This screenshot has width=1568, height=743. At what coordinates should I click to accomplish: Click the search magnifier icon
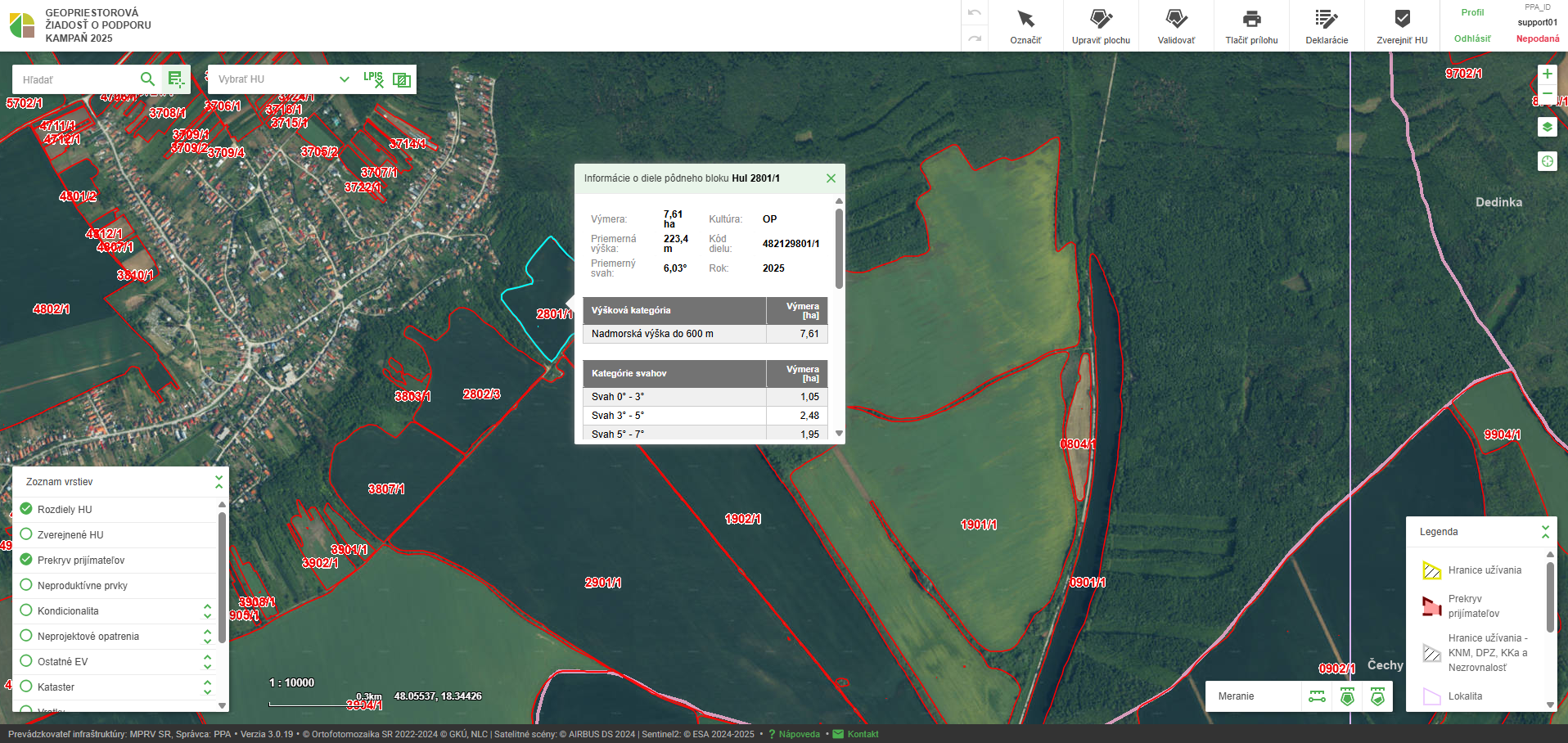coord(147,79)
